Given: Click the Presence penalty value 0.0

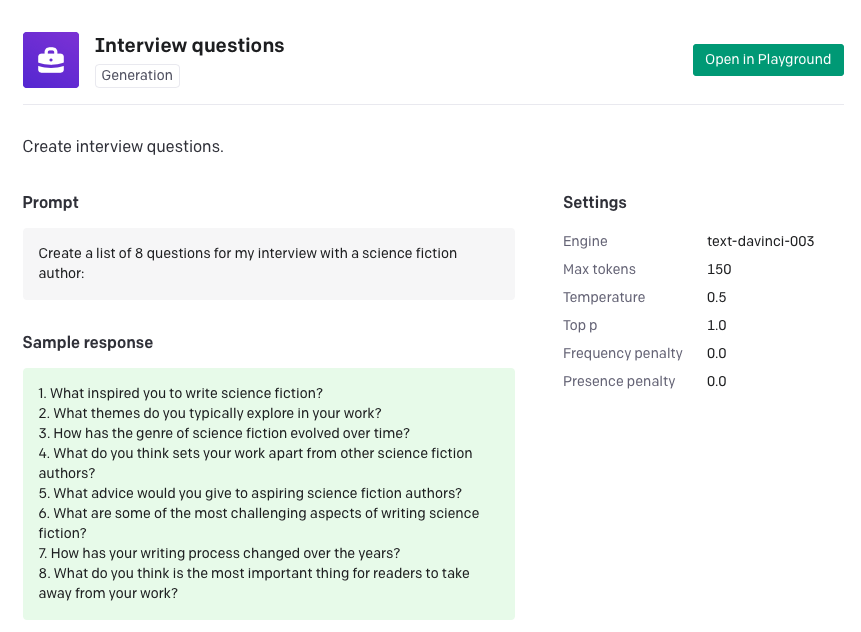Looking at the screenshot, I should 716,381.
